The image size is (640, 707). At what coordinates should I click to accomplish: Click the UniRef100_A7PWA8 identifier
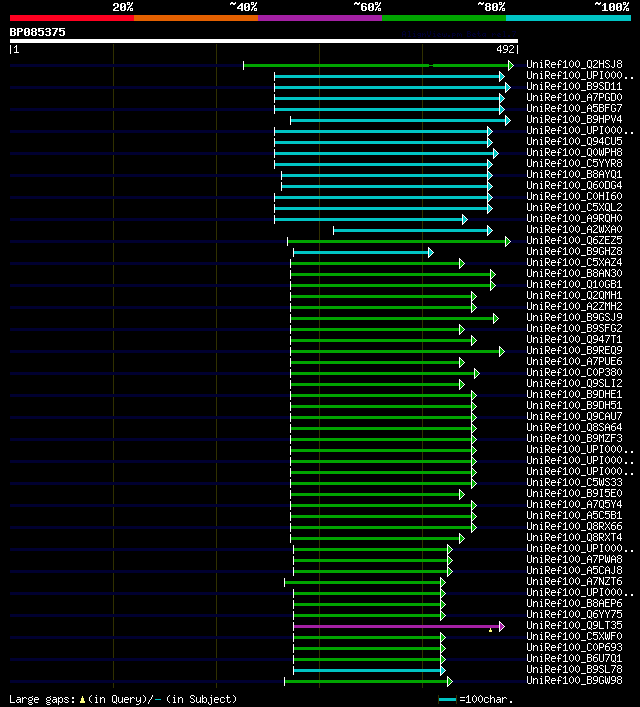click(574, 560)
